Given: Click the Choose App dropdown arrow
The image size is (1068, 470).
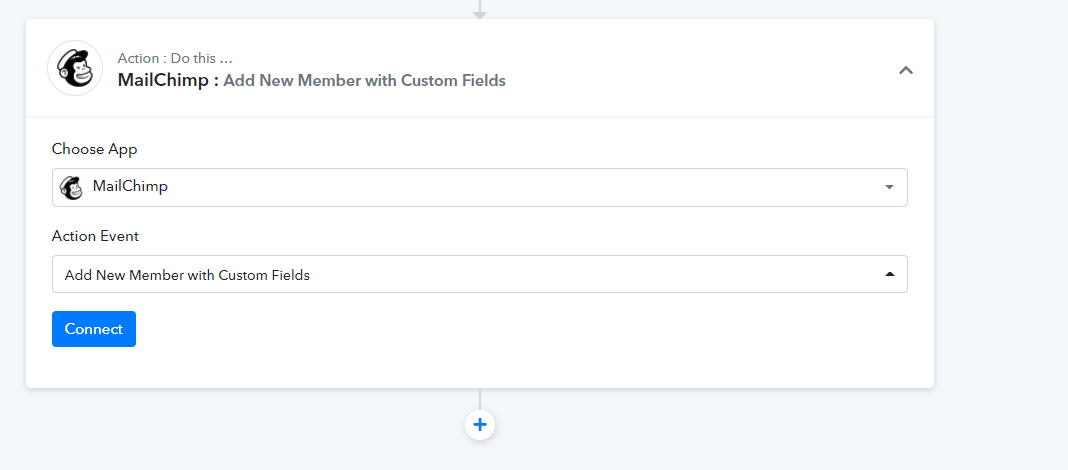Looking at the screenshot, I should [x=889, y=187].
